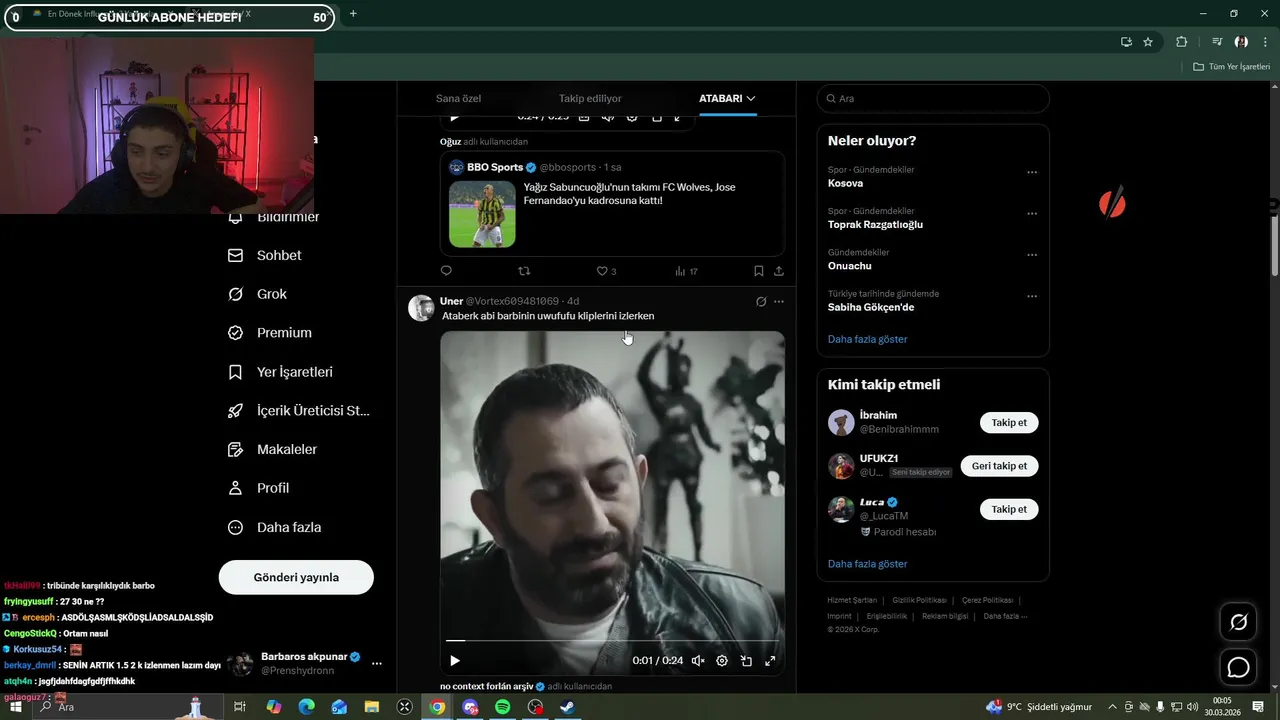Viewport: 1280px width, 720px height.
Task: Share the BBO Sports post
Action: 779,271
